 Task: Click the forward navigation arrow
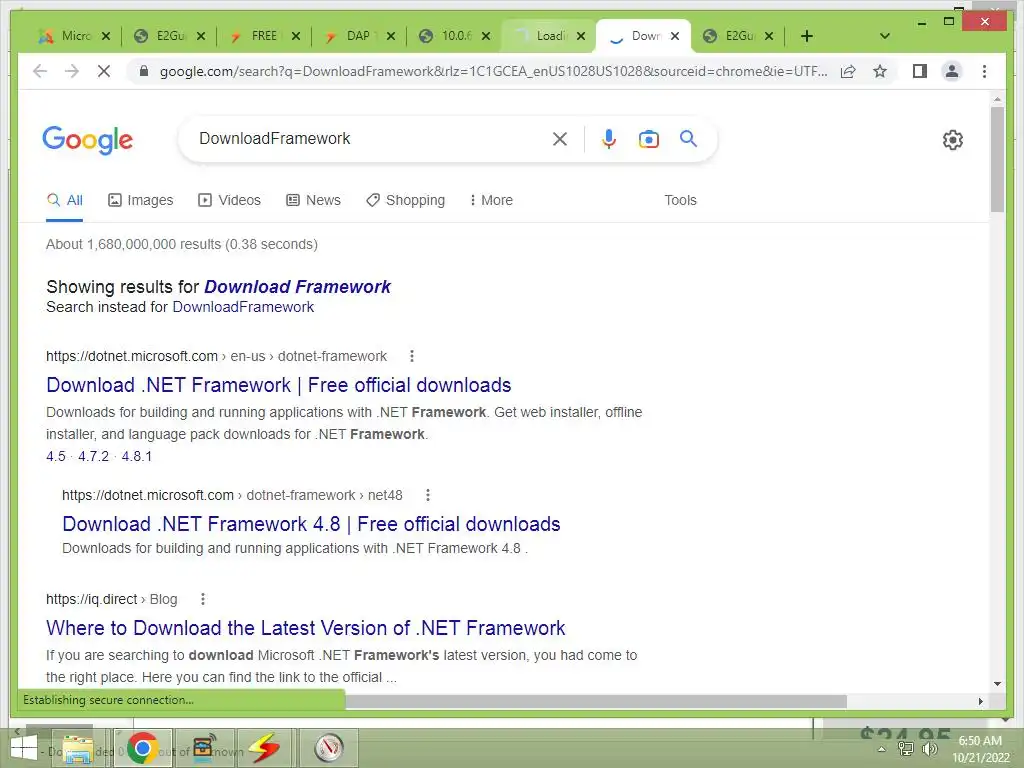click(x=72, y=71)
